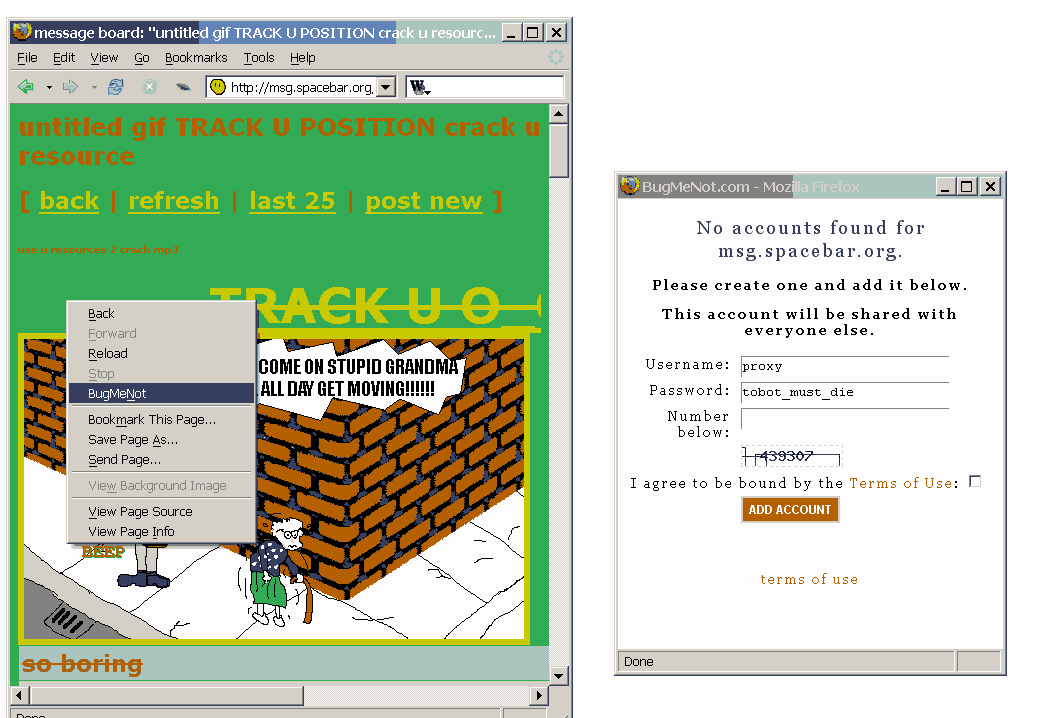1045x718 pixels.
Task: Click the 'terms of use' link at bottom of BugMeNot
Action: [x=809, y=579]
